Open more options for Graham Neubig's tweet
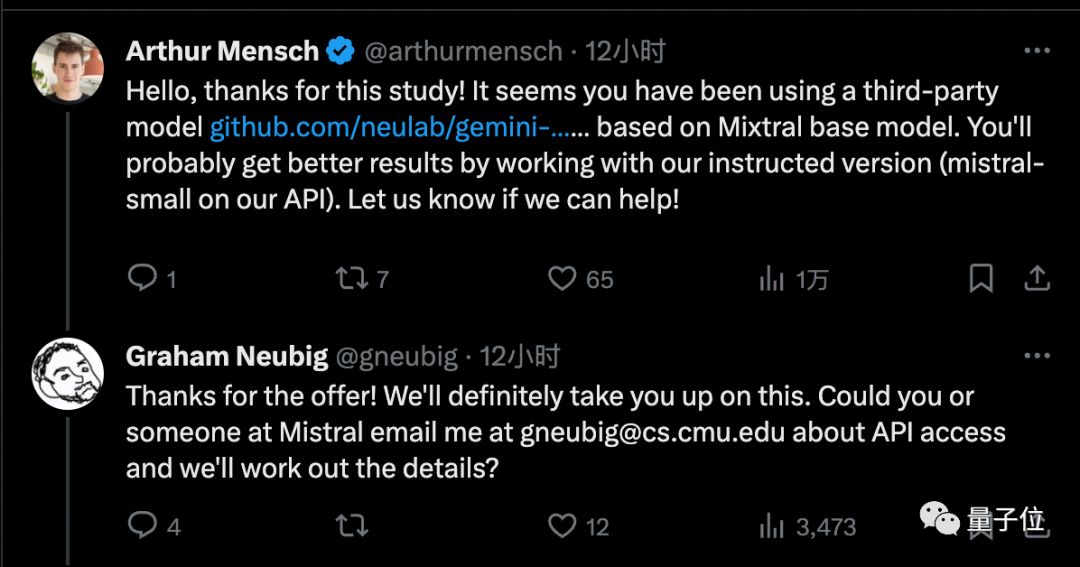The image size is (1080, 567). click(x=1038, y=357)
